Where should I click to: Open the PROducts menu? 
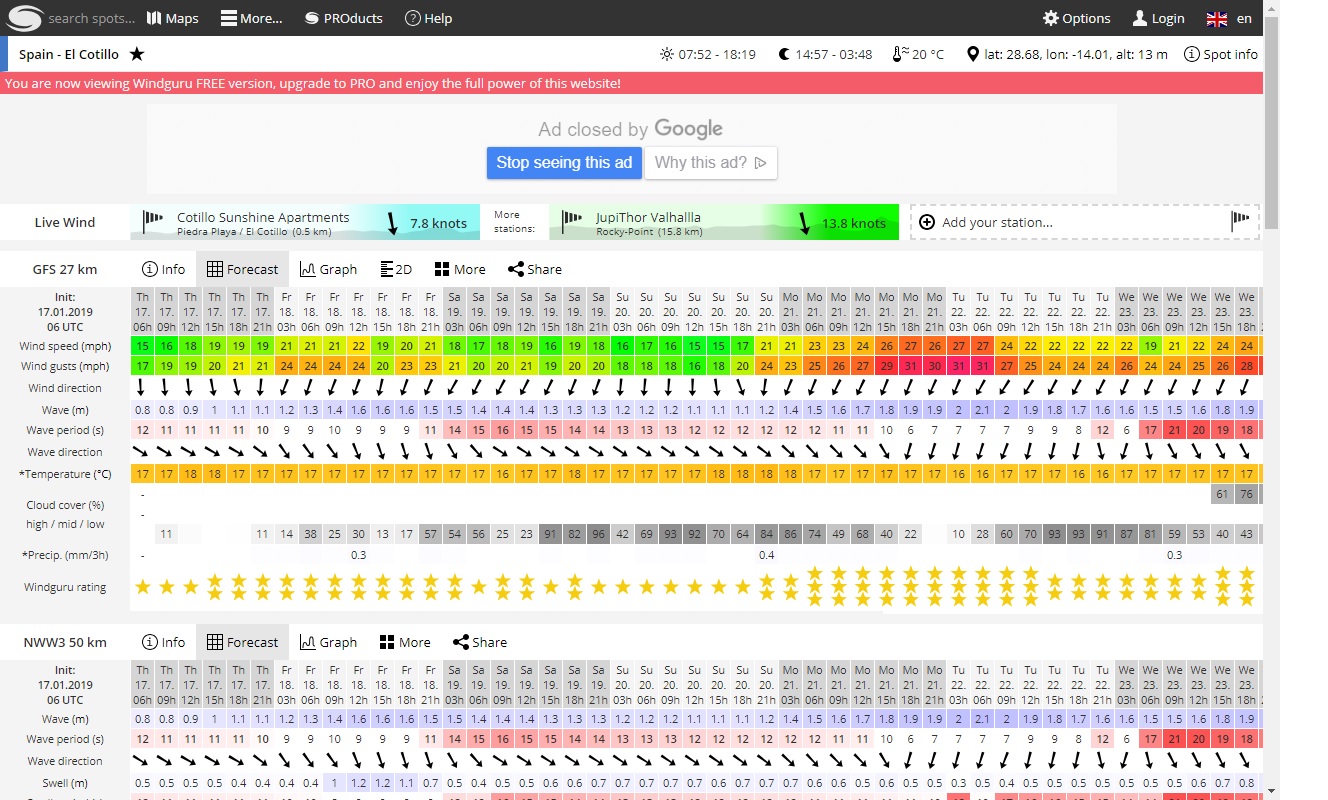(343, 18)
